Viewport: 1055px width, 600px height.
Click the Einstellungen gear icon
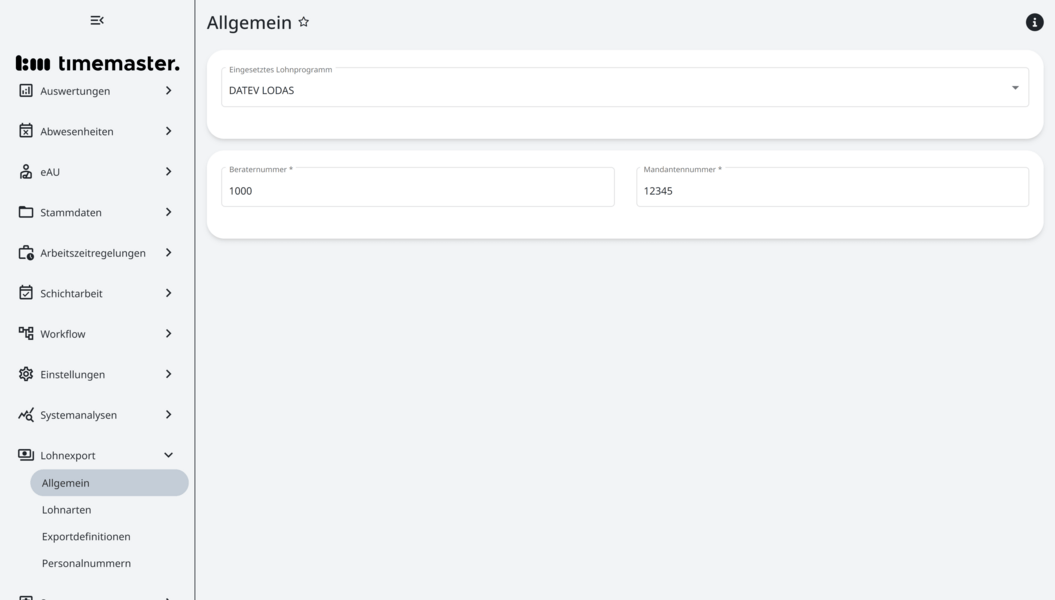26,374
